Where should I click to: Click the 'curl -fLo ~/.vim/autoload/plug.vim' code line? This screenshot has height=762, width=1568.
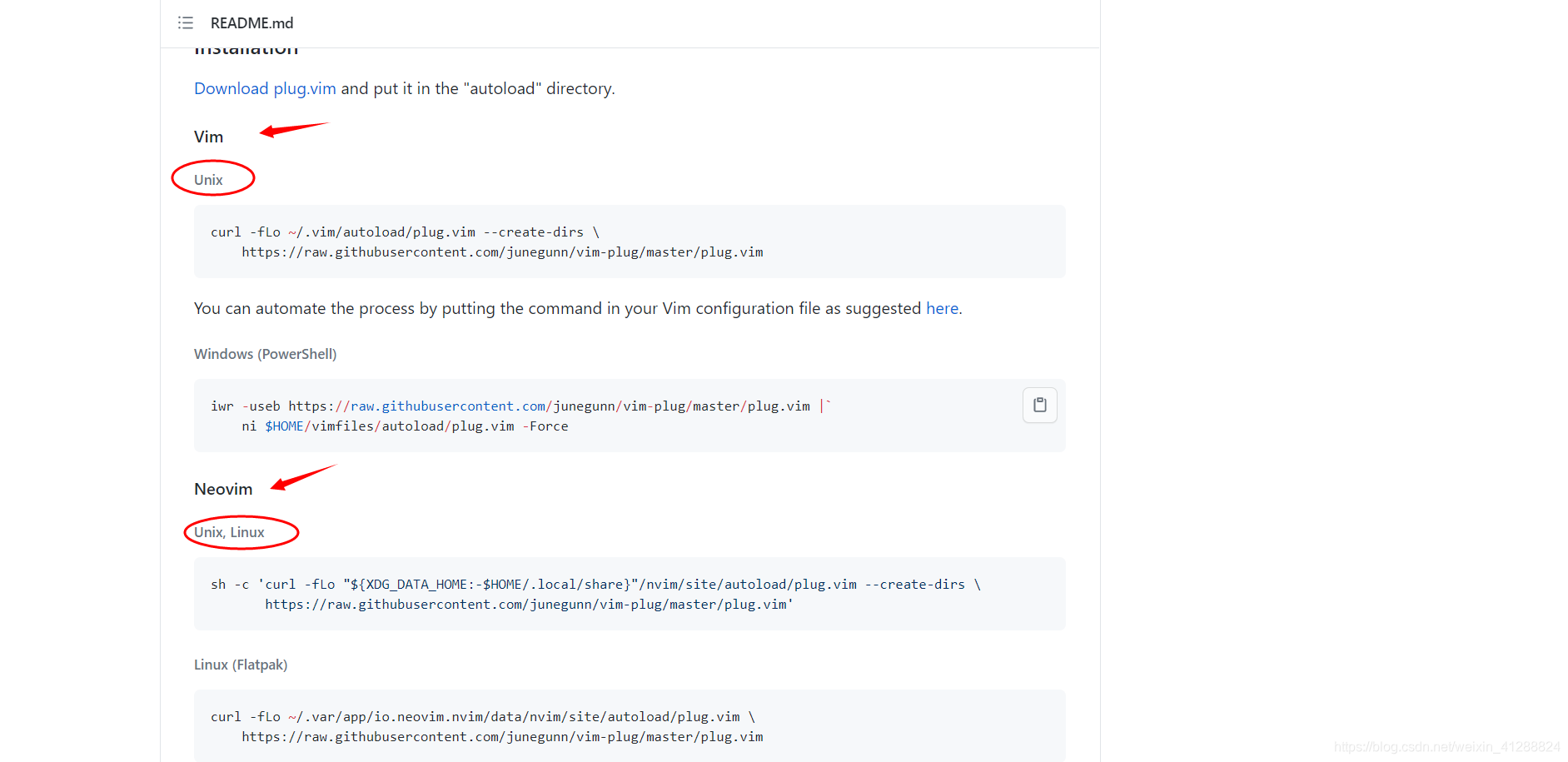pyautogui.click(x=405, y=232)
